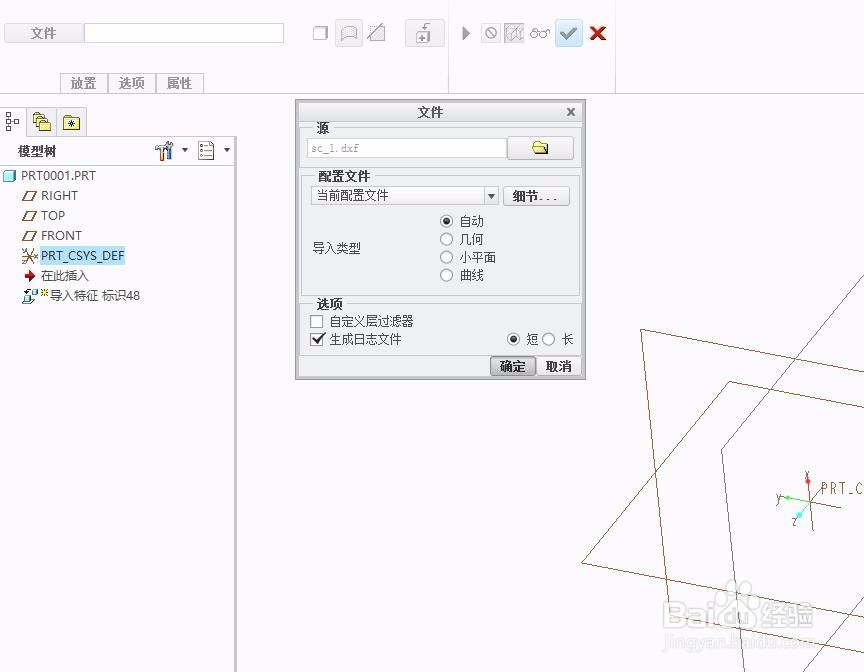Click the eyeglasses preview icon in the dashboard
The height and width of the screenshot is (672, 864).
click(540, 32)
